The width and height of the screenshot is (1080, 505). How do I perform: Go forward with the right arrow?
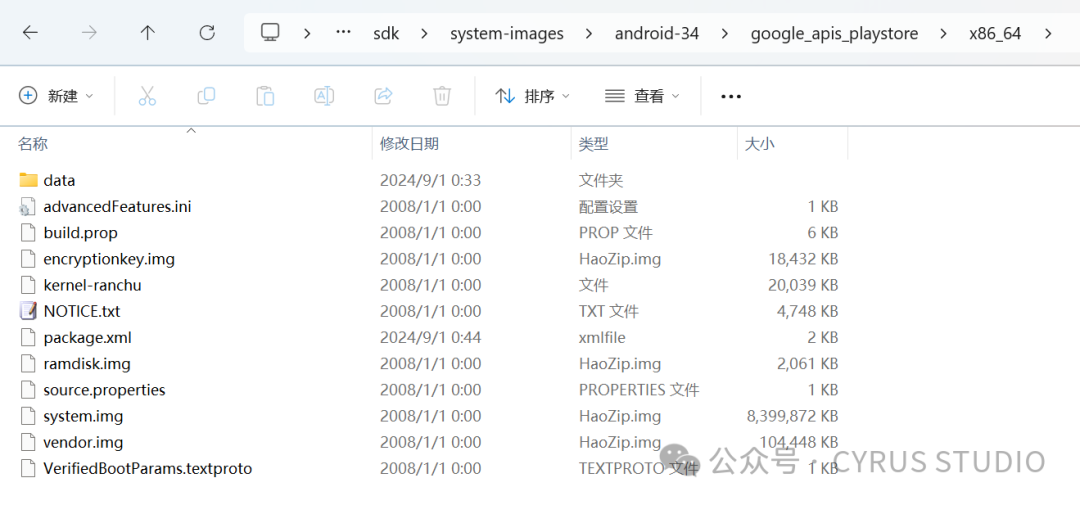click(89, 32)
